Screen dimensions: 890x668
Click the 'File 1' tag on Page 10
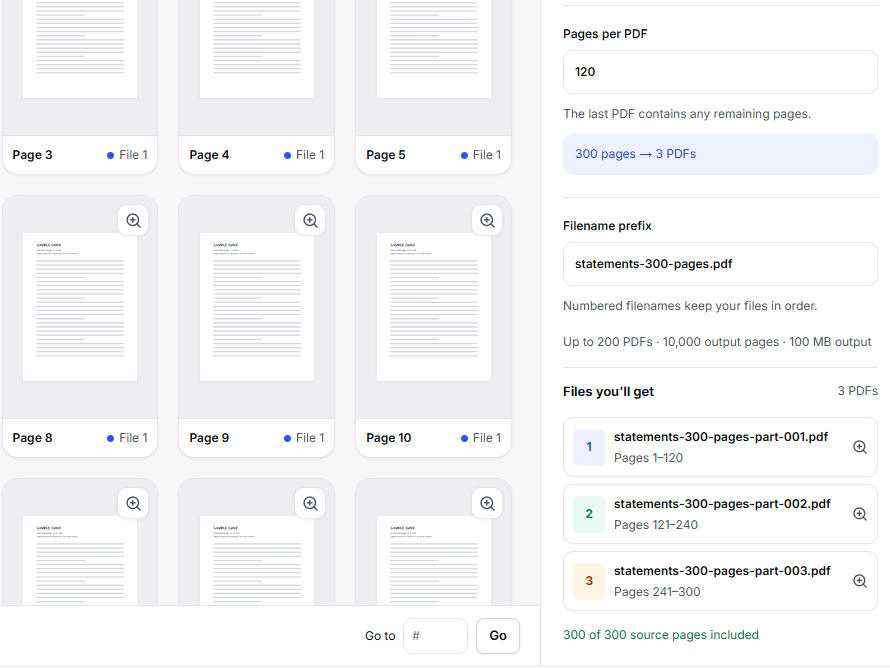click(481, 438)
